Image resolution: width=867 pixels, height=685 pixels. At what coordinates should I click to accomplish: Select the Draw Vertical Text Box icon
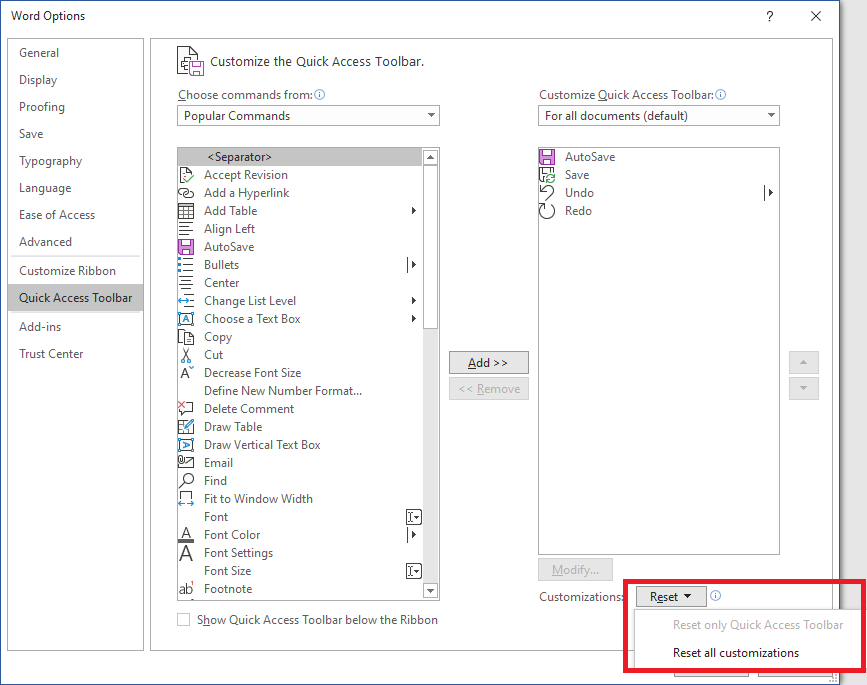tap(186, 445)
